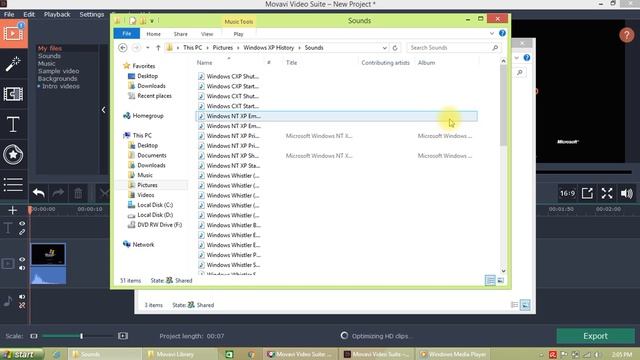Open the transitions panel icon
Image resolution: width=640 pixels, height=360 pixels.
tap(13, 94)
